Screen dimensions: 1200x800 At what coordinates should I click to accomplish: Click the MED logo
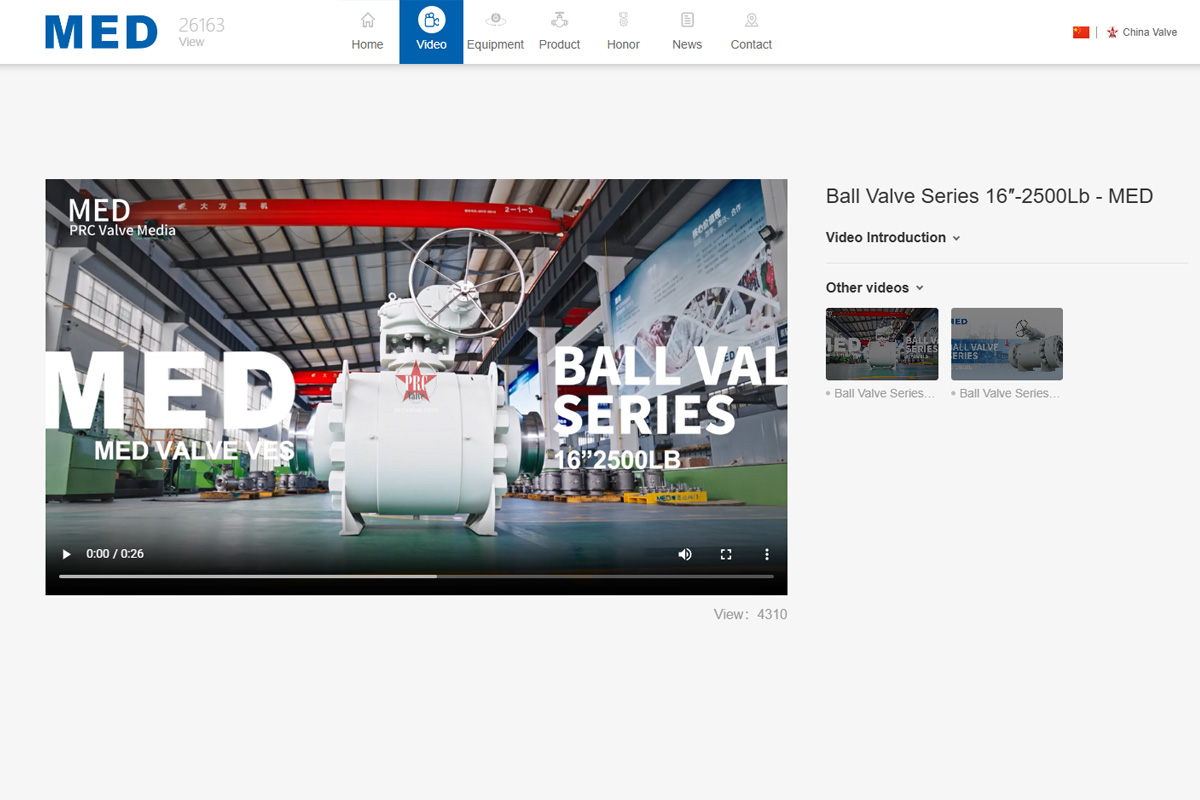click(x=101, y=32)
